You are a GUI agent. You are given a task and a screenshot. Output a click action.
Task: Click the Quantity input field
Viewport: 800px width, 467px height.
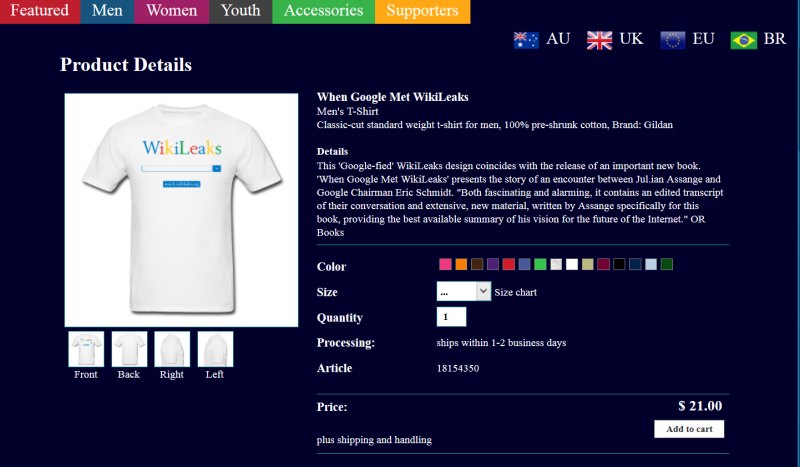(451, 317)
